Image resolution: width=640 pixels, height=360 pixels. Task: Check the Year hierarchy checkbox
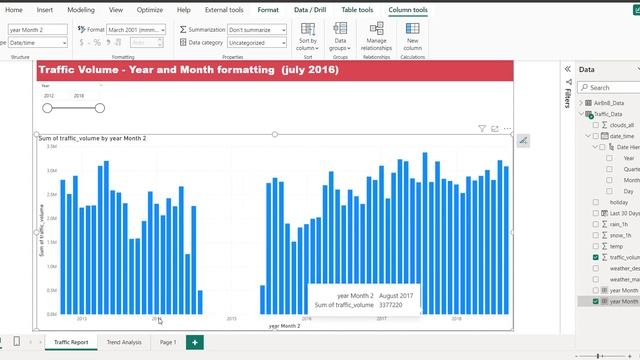pyautogui.click(x=609, y=158)
